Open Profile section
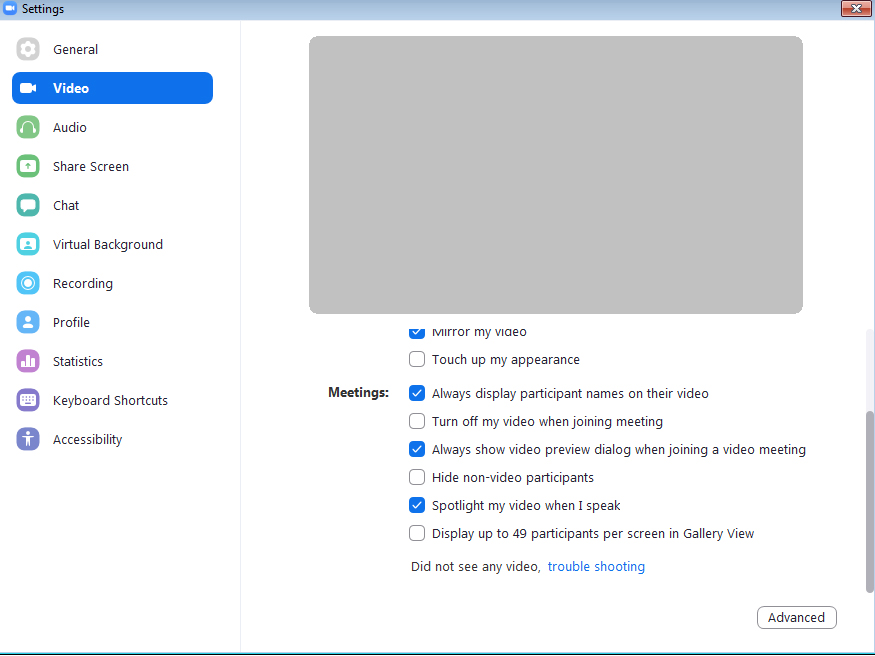 click(x=112, y=322)
